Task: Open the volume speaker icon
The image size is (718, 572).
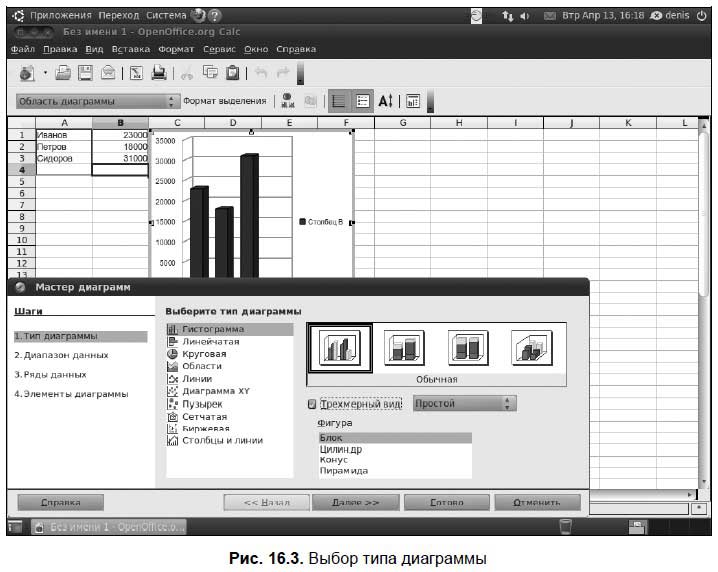Action: pos(525,16)
